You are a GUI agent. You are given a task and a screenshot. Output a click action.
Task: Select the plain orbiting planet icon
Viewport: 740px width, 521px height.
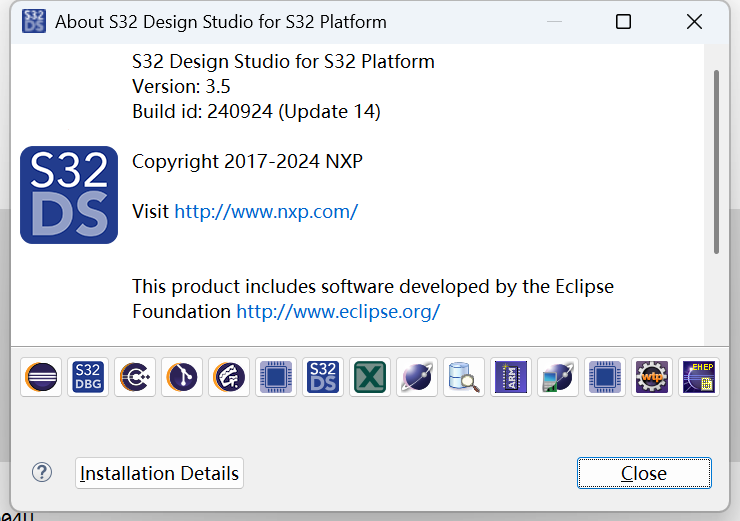(x=417, y=377)
